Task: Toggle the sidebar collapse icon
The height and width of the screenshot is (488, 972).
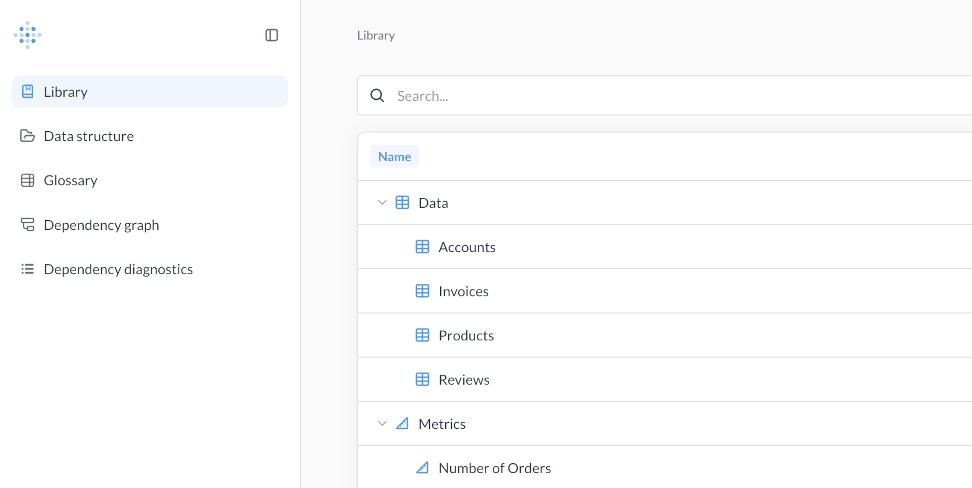Action: pos(272,35)
